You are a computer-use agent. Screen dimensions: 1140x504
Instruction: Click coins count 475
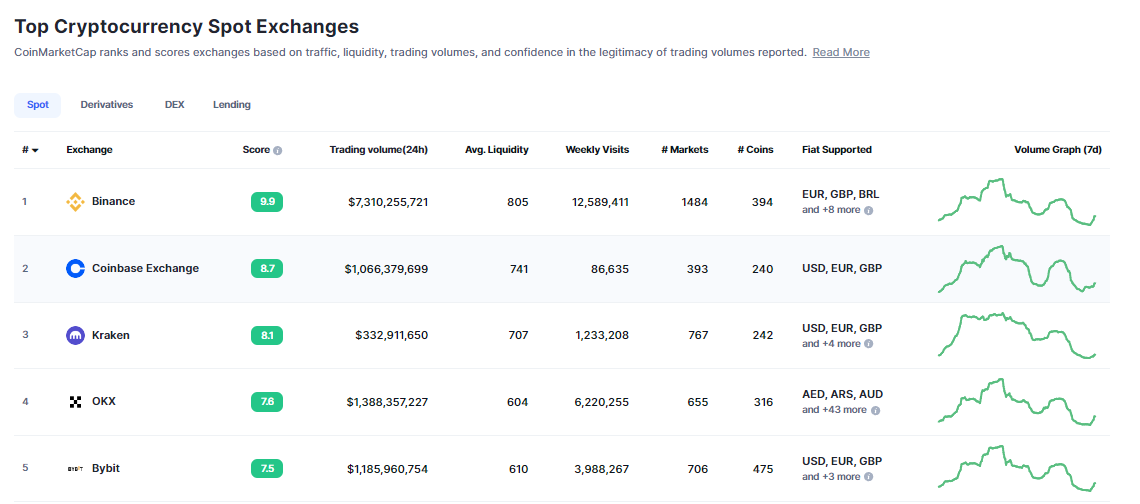pyautogui.click(x=763, y=469)
